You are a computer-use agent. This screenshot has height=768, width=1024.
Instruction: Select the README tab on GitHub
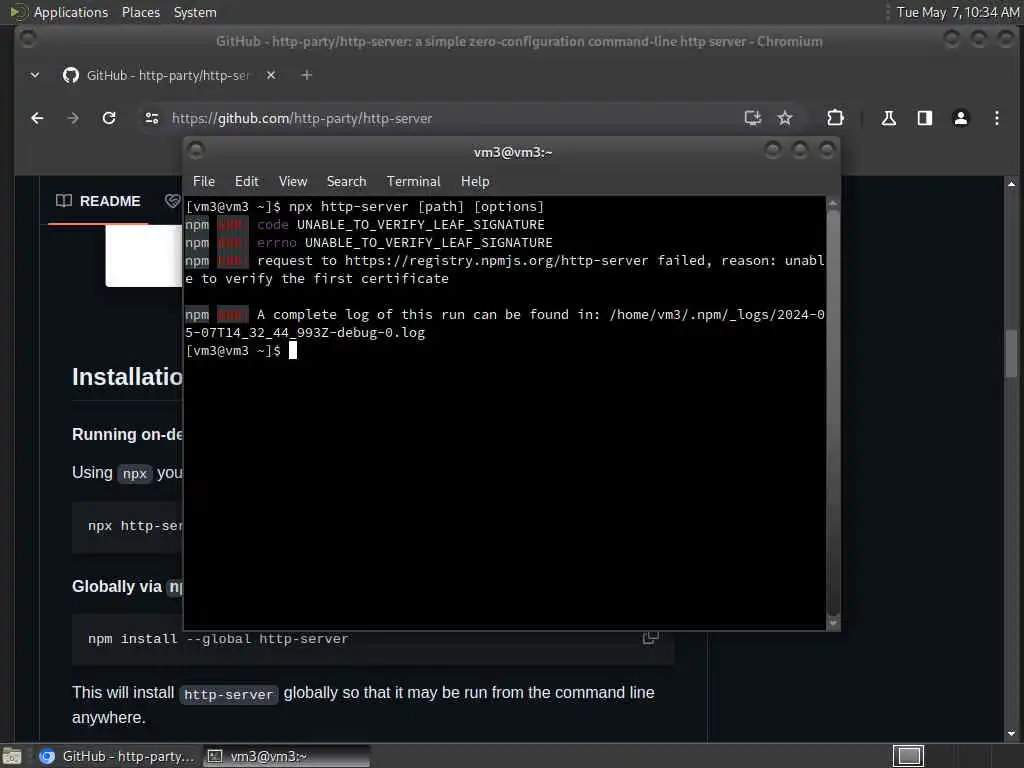[98, 201]
